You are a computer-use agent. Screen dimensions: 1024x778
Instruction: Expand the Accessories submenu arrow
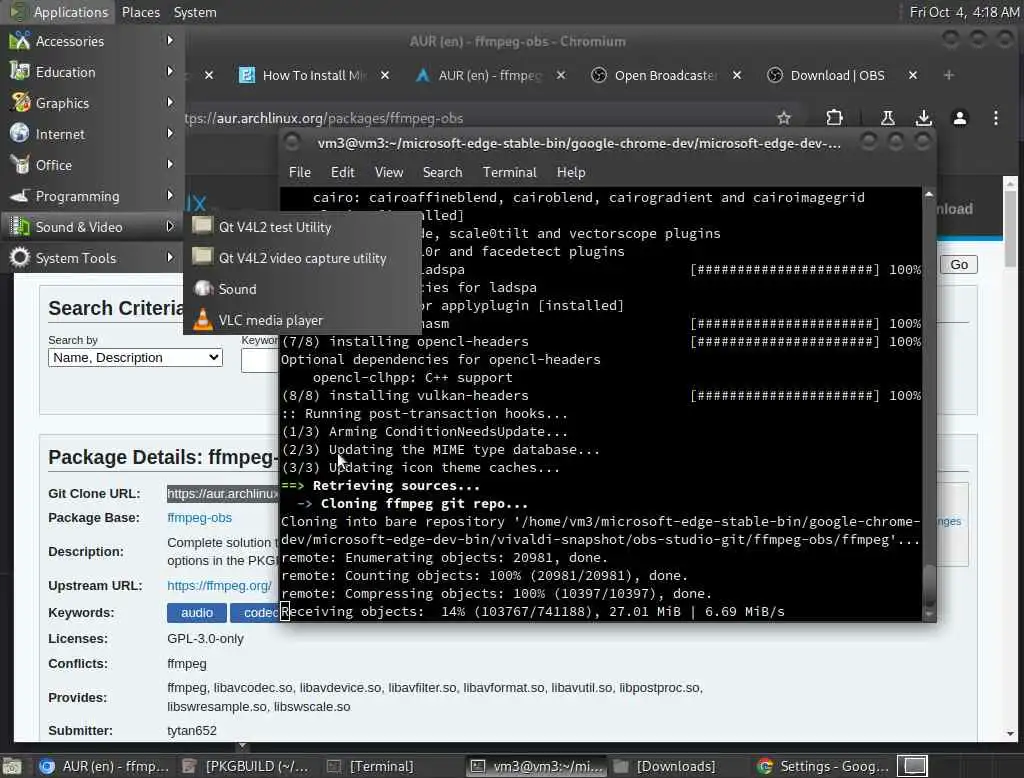(170, 41)
